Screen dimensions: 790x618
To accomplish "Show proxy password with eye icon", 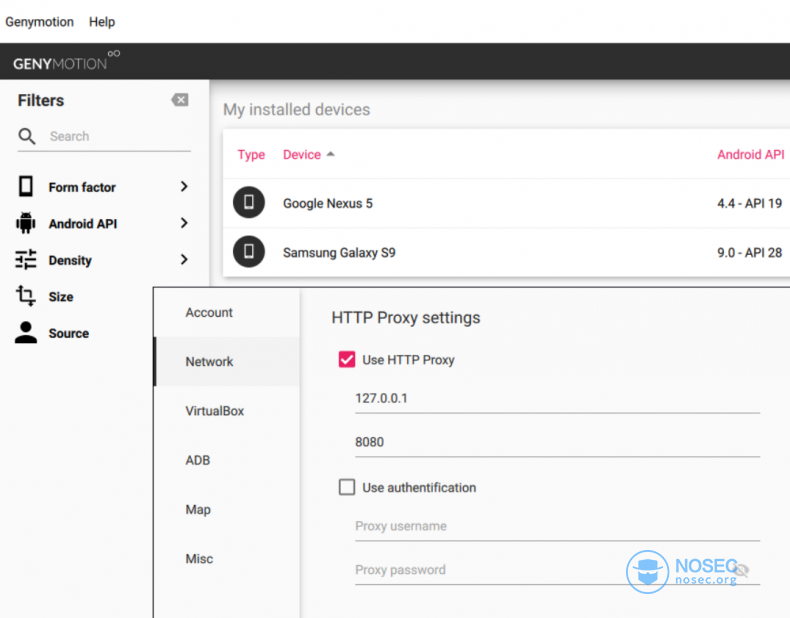I will pos(741,570).
